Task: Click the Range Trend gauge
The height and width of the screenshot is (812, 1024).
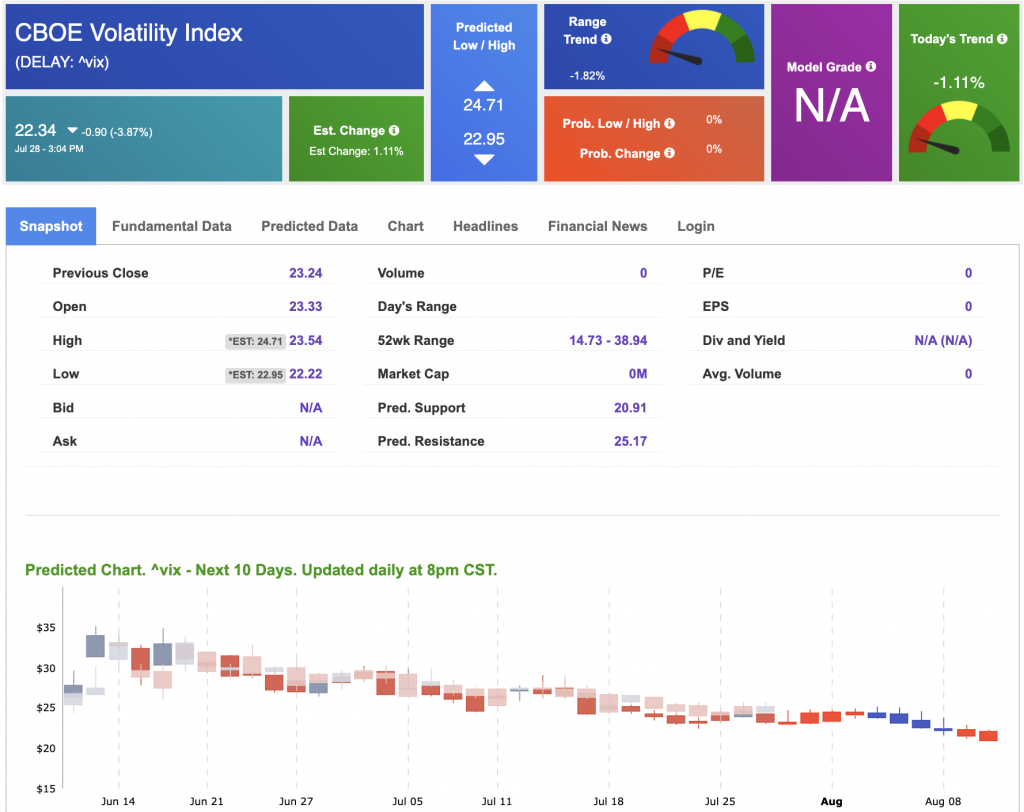Action: [702, 37]
